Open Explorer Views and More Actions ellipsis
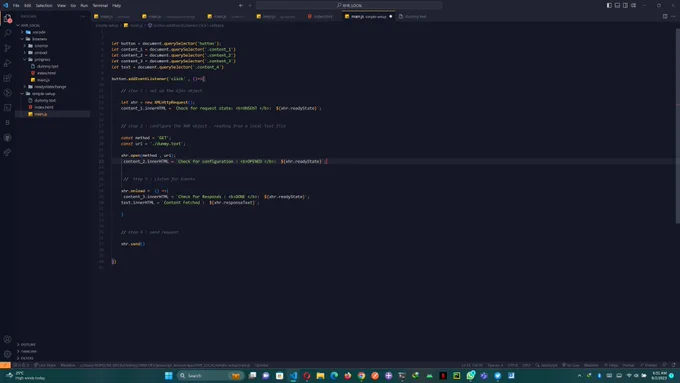680x383 pixels. coord(83,16)
